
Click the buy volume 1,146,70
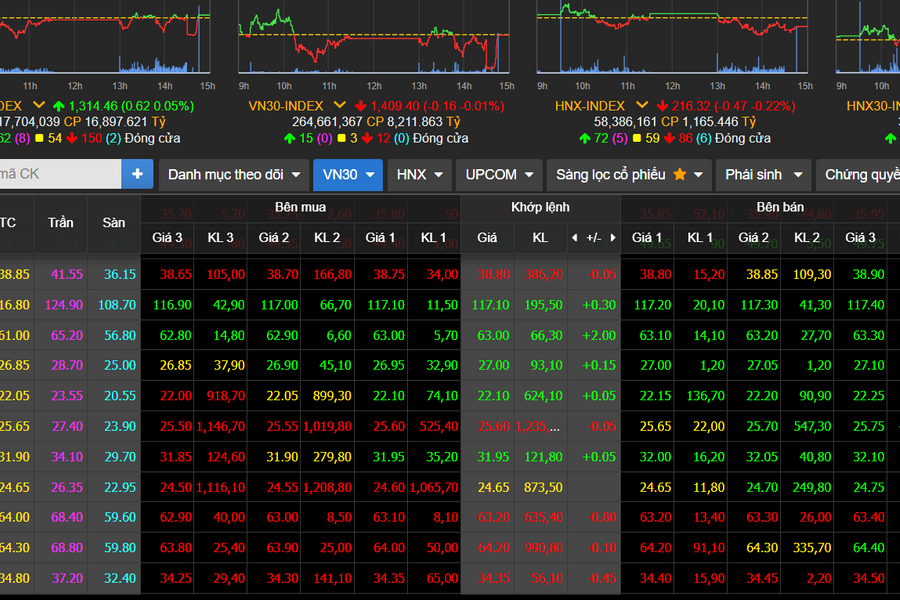tap(221, 426)
